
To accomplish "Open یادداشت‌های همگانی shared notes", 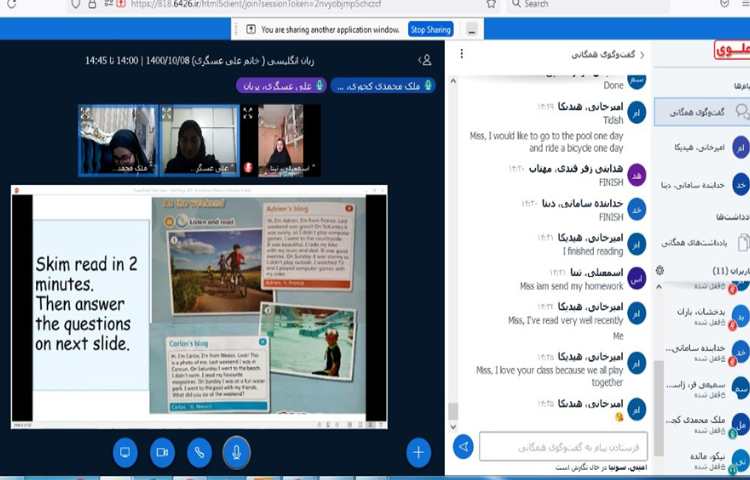I will click(702, 243).
